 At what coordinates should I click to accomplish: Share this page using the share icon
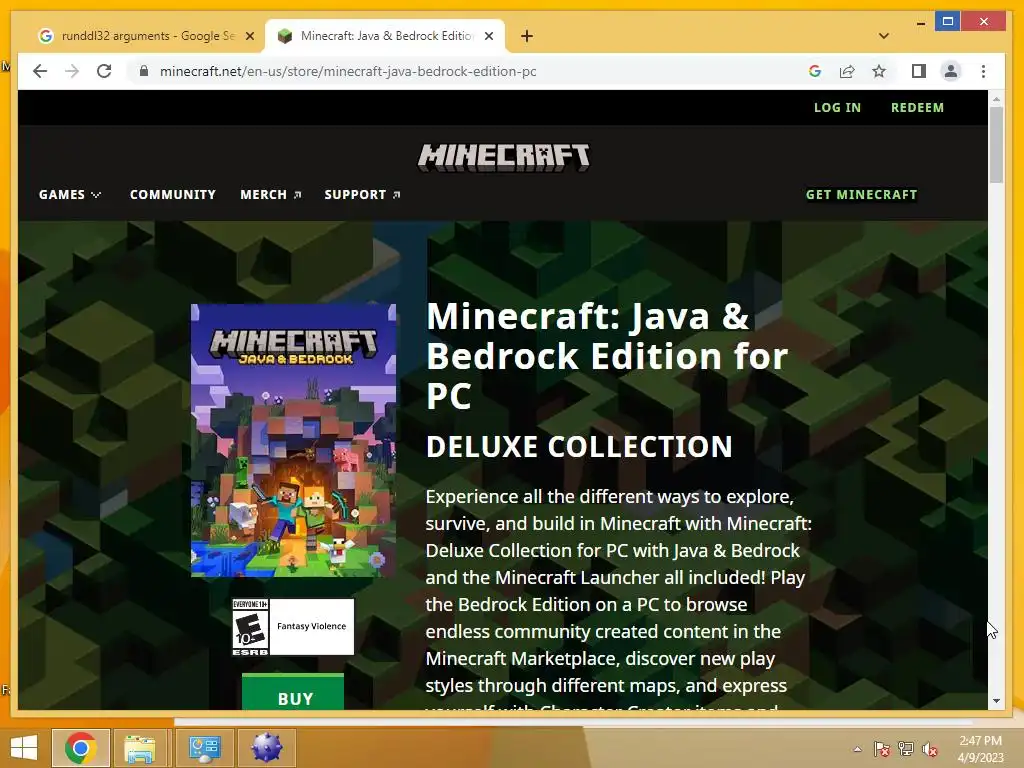coord(847,71)
